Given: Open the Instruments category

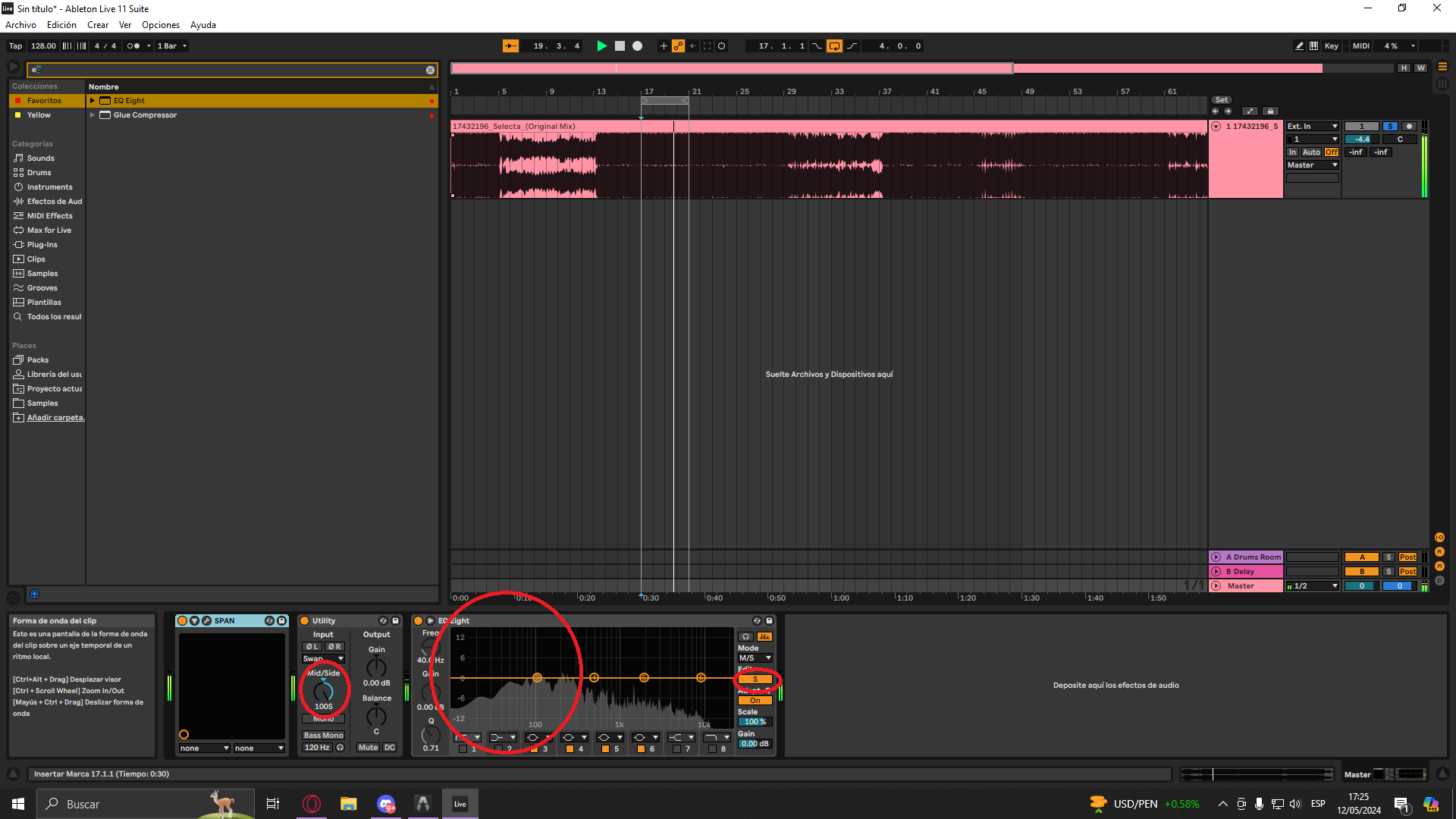Looking at the screenshot, I should tap(49, 187).
